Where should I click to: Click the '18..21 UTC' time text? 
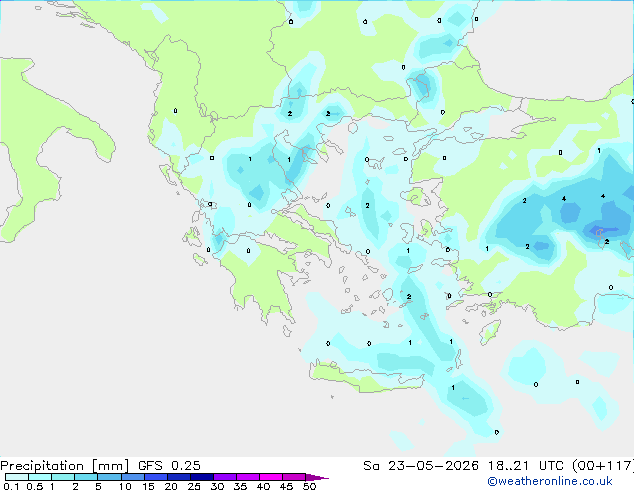[x=526, y=466]
